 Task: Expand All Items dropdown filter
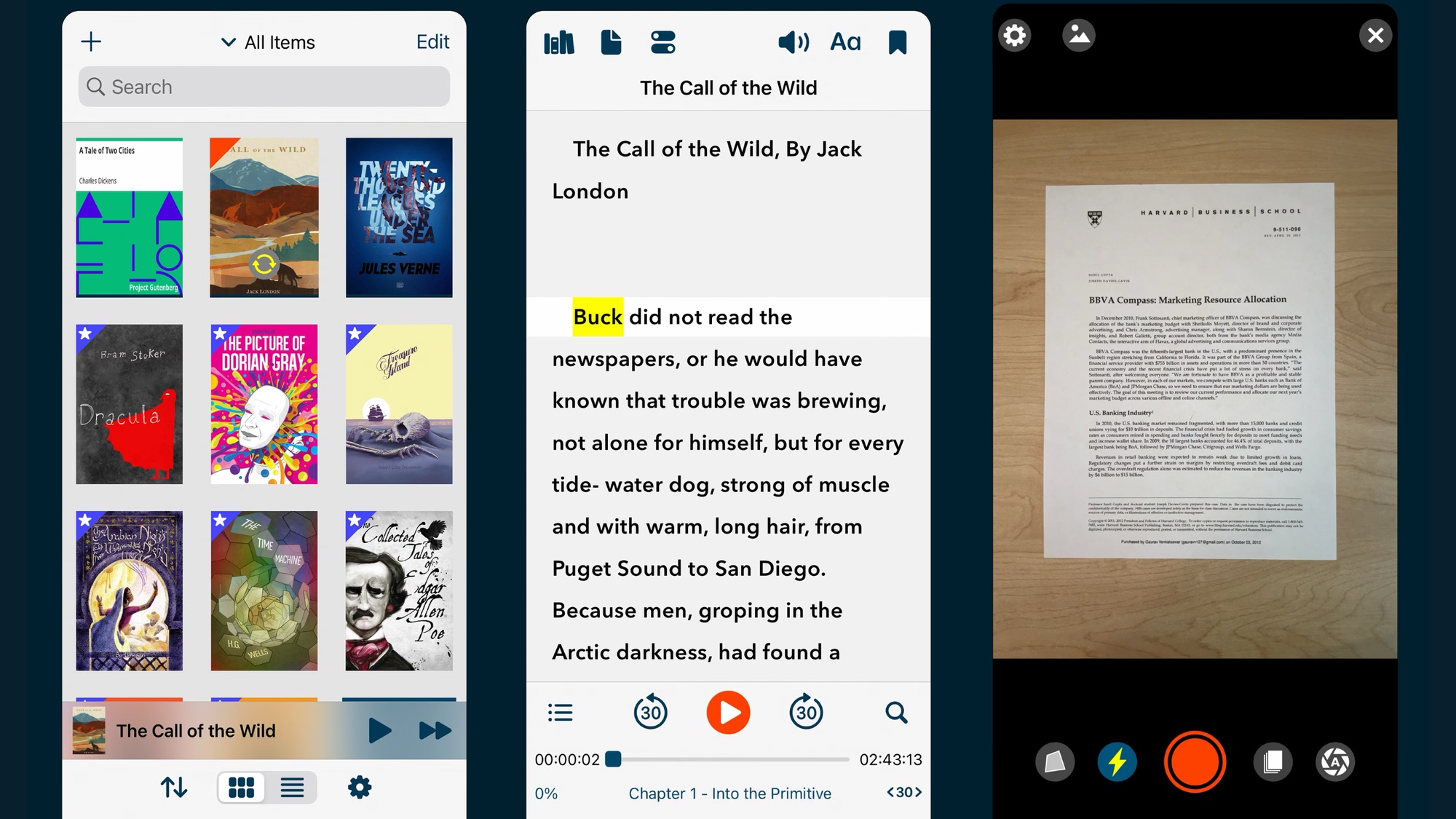tap(265, 42)
